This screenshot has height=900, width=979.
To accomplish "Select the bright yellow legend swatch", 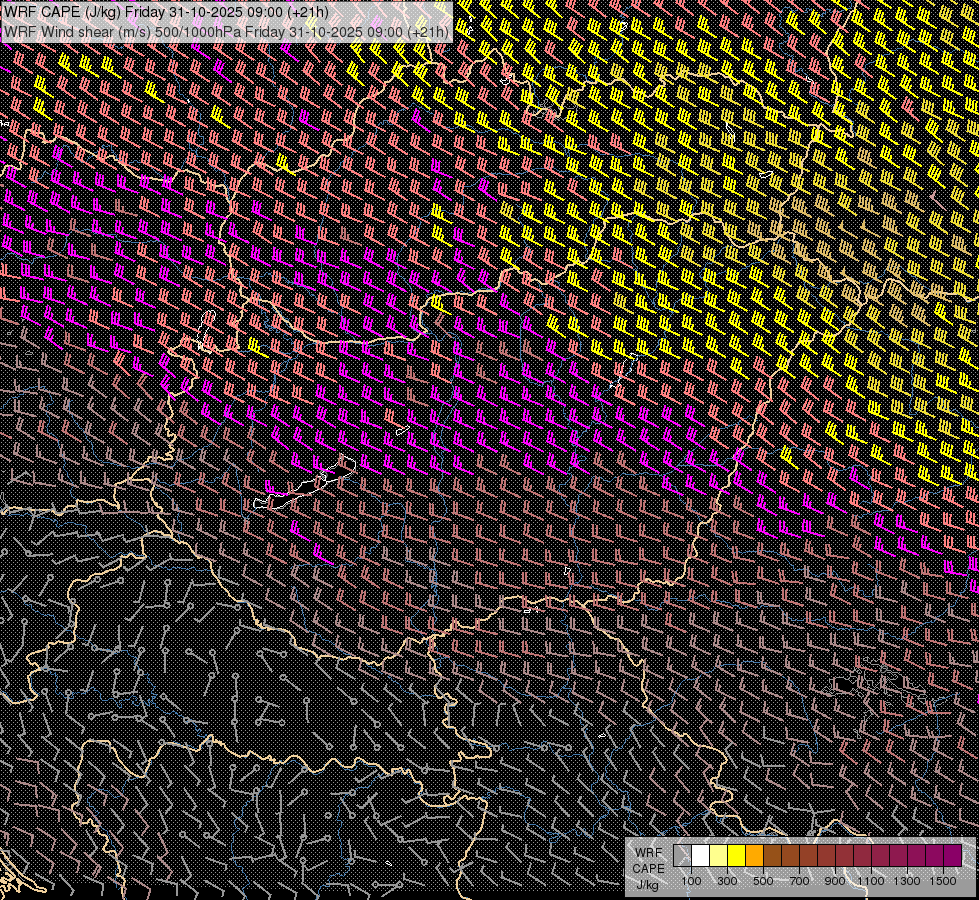I will pyautogui.click(x=737, y=856).
